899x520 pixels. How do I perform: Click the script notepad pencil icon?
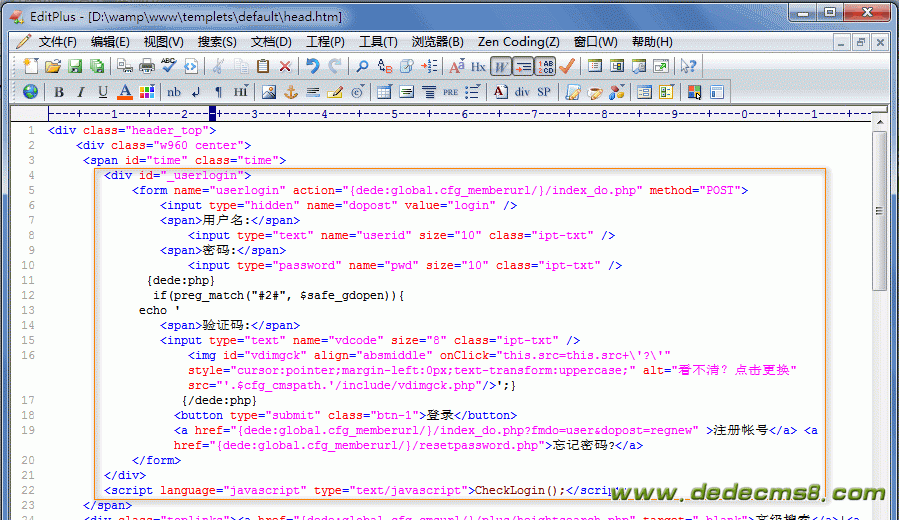tap(573, 92)
